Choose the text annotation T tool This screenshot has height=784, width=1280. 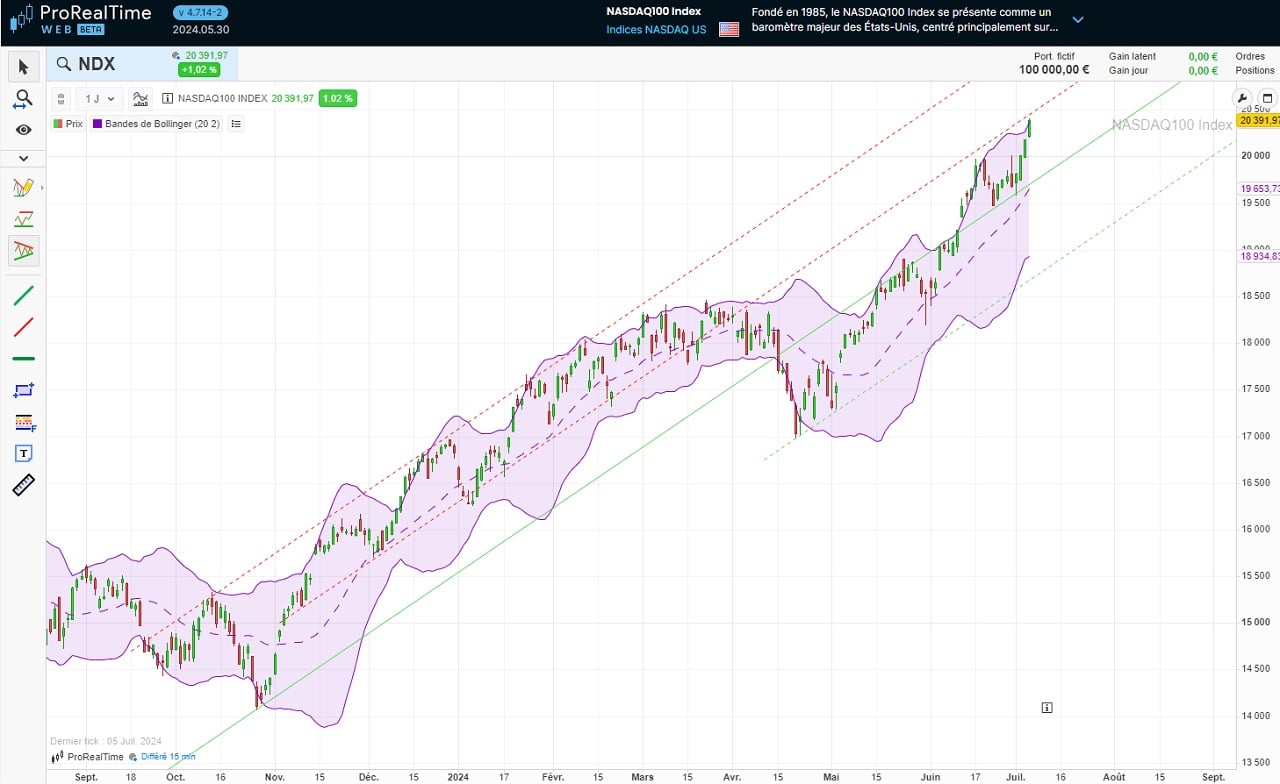(24, 454)
